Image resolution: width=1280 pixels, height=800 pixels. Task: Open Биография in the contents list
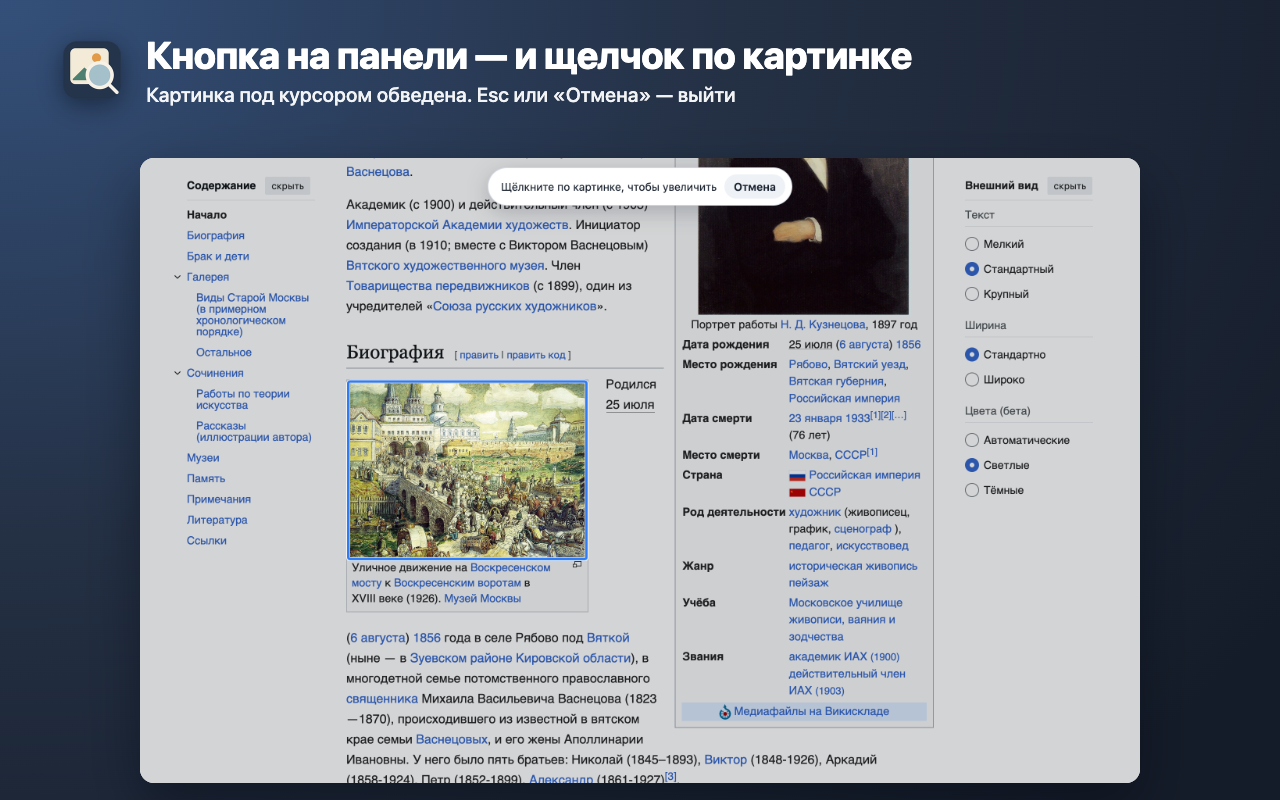coord(215,236)
